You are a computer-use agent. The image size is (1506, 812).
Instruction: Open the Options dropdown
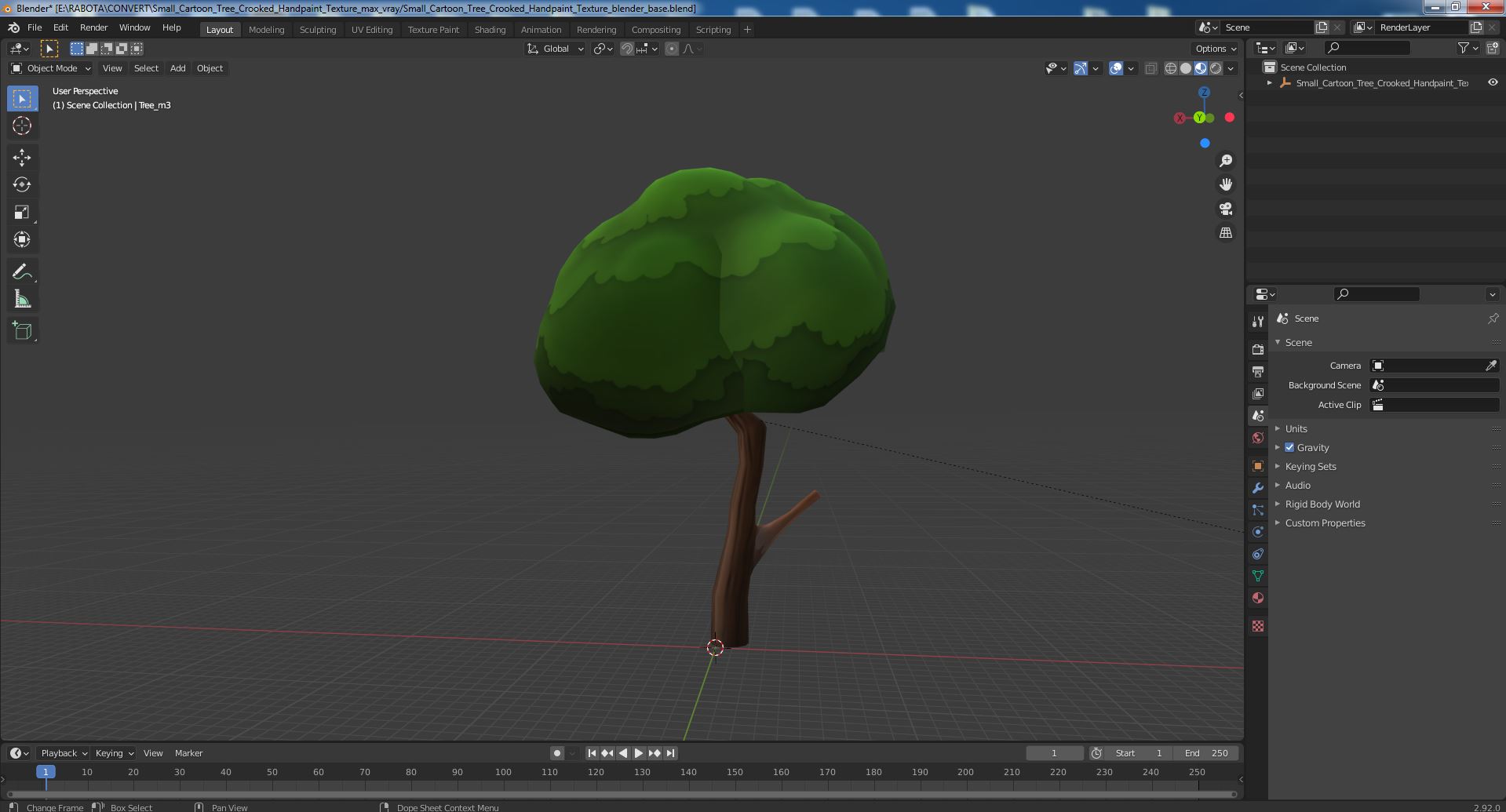pyautogui.click(x=1216, y=49)
